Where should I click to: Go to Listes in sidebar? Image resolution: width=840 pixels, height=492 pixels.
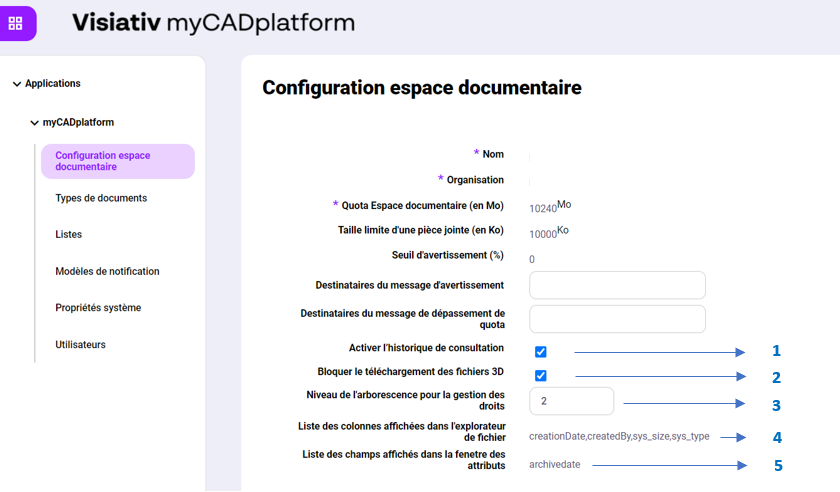click(69, 235)
